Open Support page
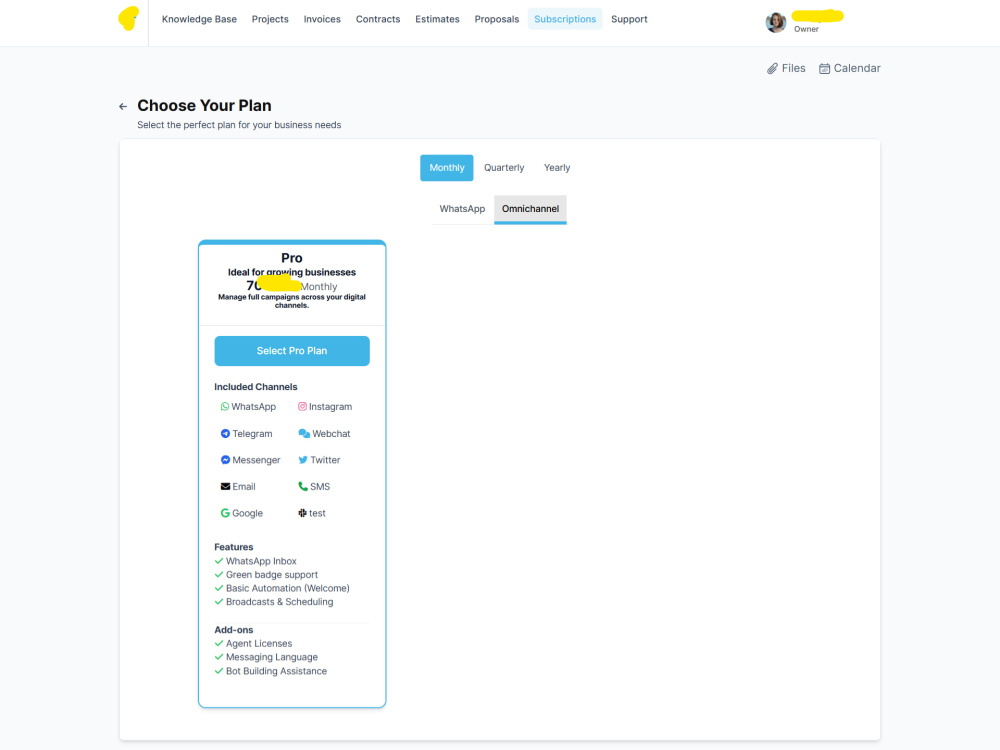The image size is (1000, 750). pos(629,19)
